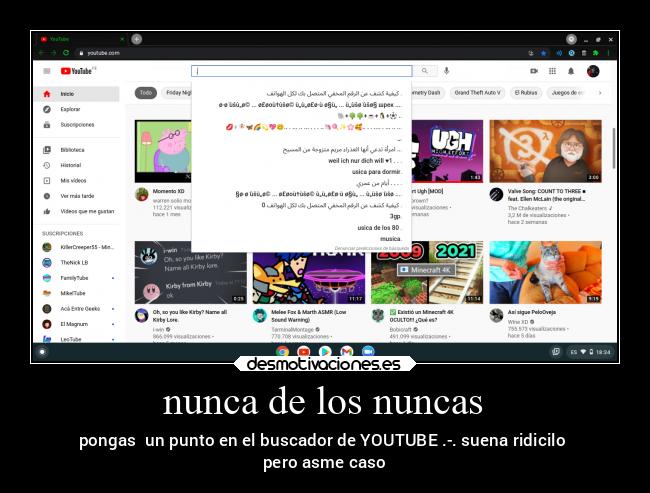
Task: Open Suscripciones in sidebar
Action: tap(76, 124)
